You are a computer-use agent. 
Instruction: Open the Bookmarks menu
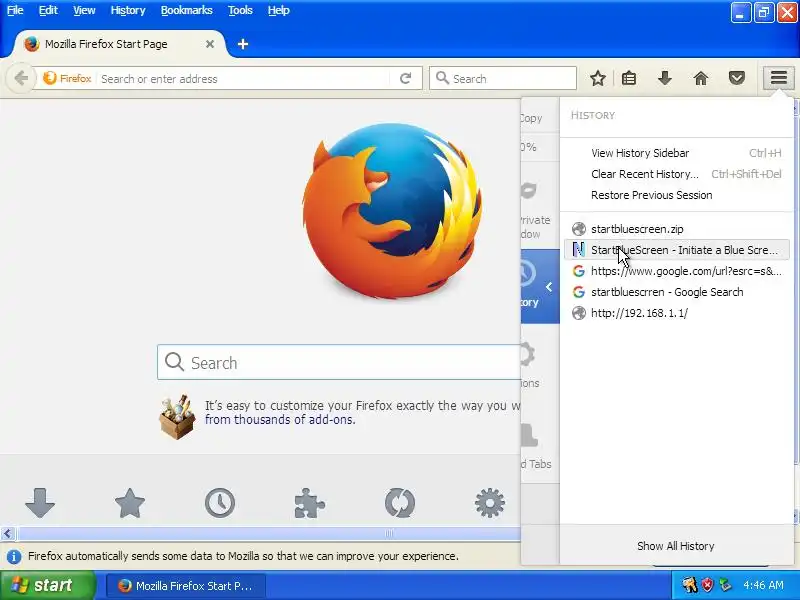186,10
